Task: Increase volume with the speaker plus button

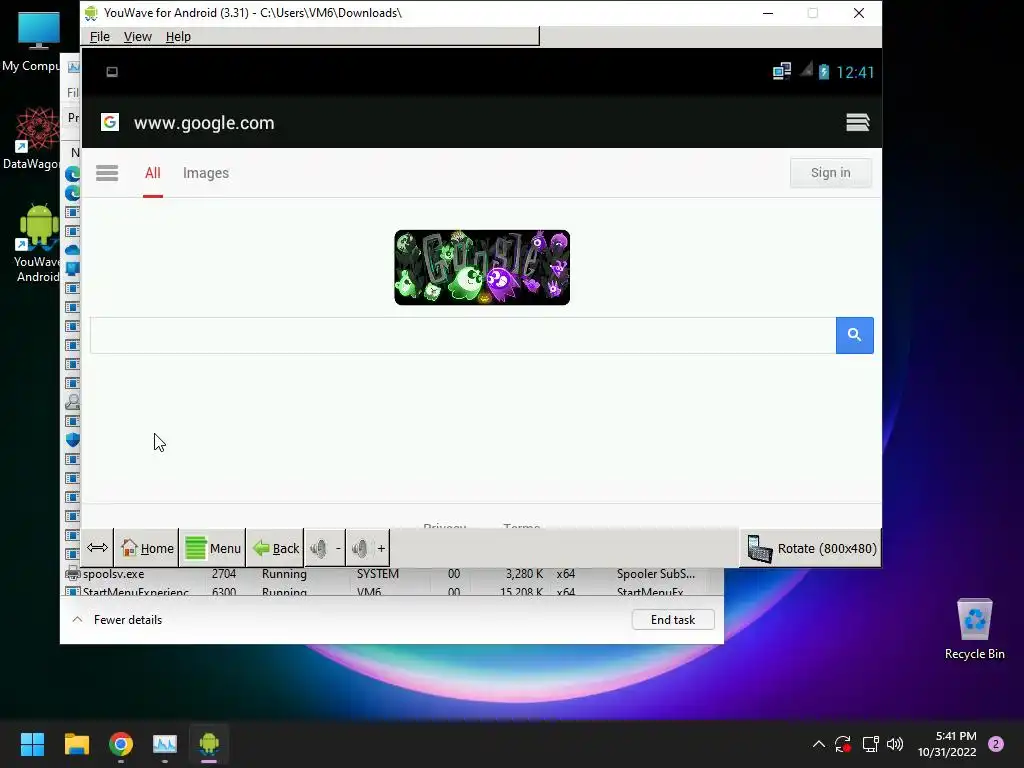Action: 368,548
